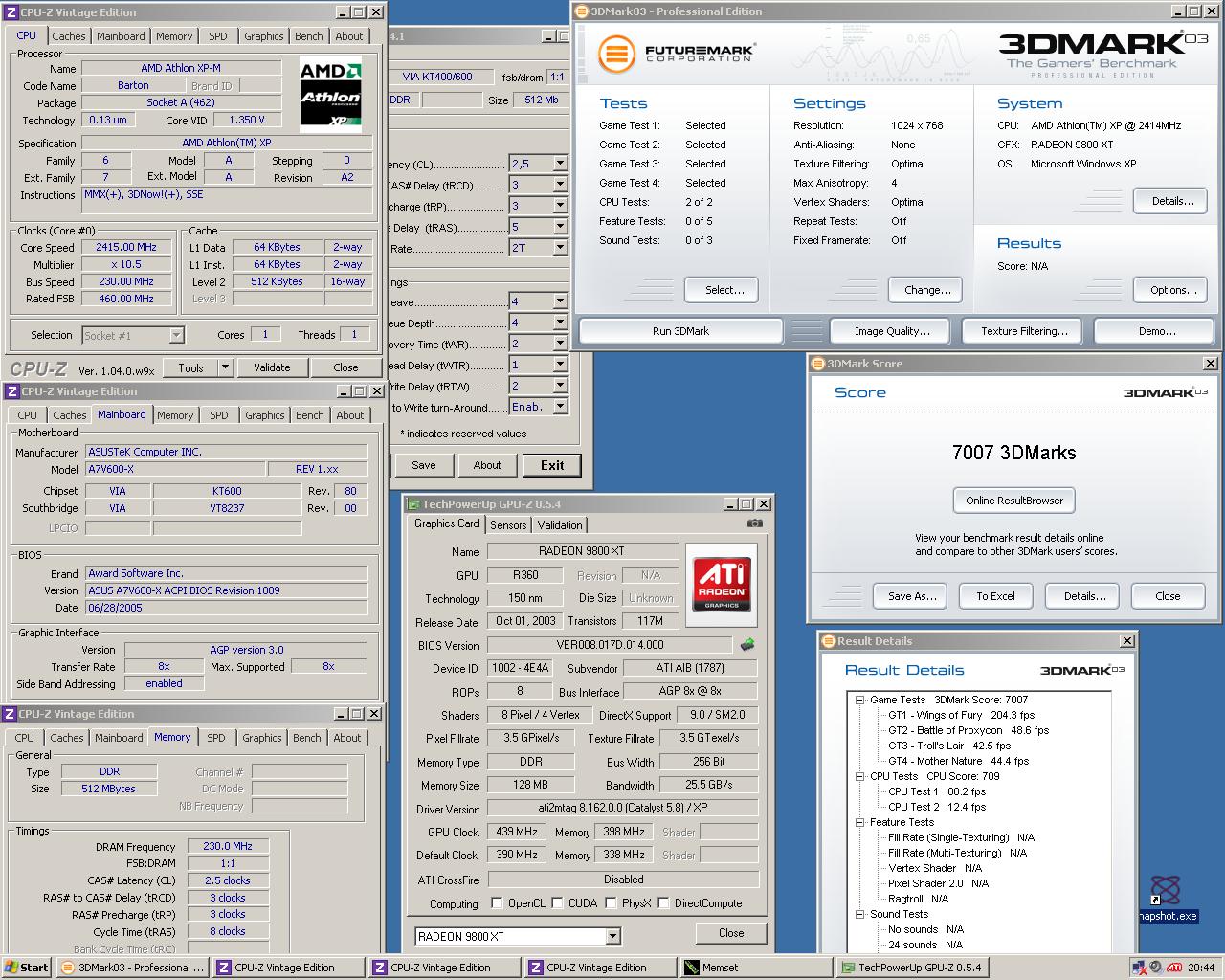Click the 3DMark03 Professional Edition title bar icon
Viewport: 1225px width, 980px height.
coord(581,11)
